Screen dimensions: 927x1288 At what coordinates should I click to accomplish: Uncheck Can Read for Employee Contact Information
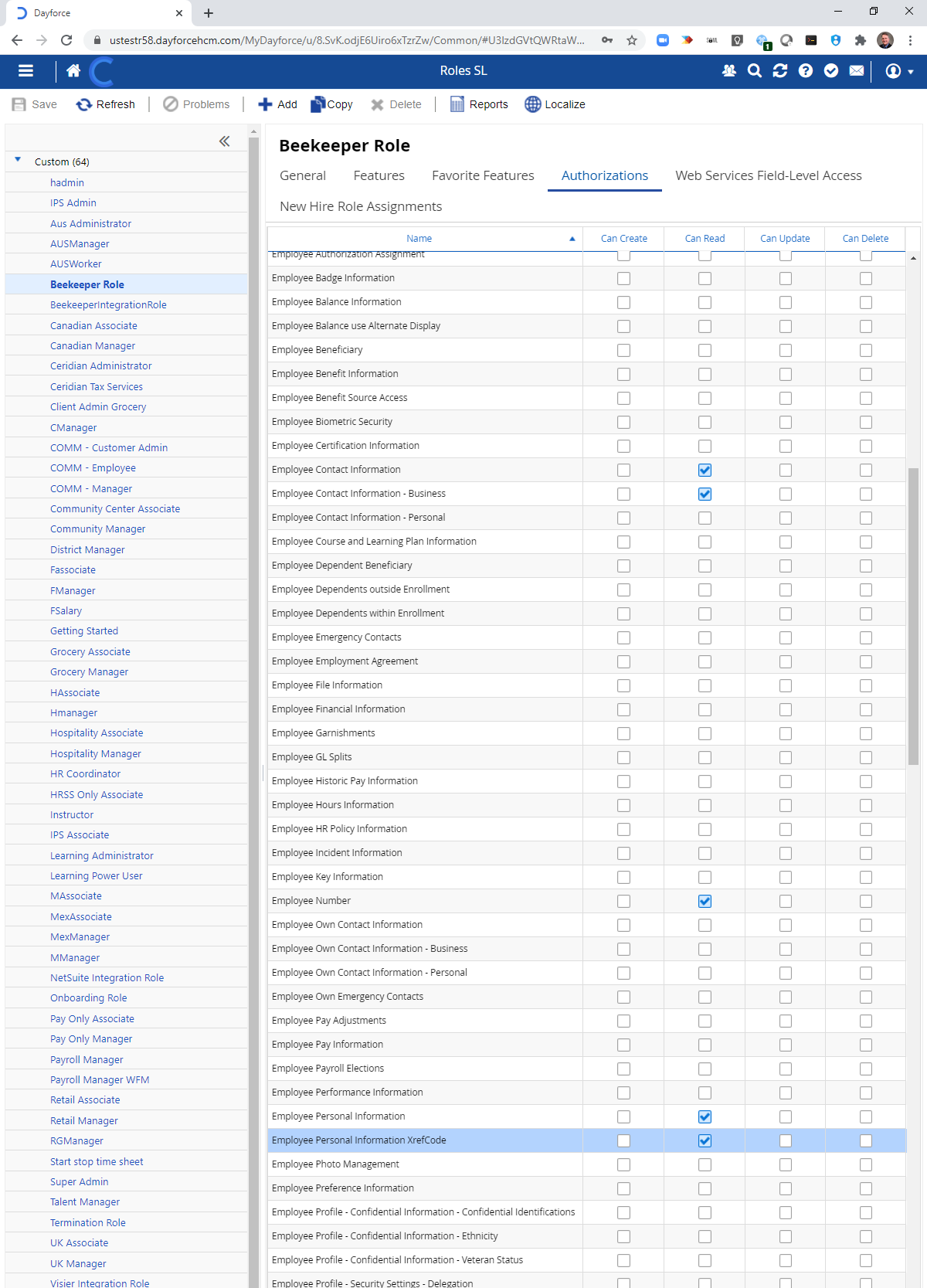click(705, 470)
